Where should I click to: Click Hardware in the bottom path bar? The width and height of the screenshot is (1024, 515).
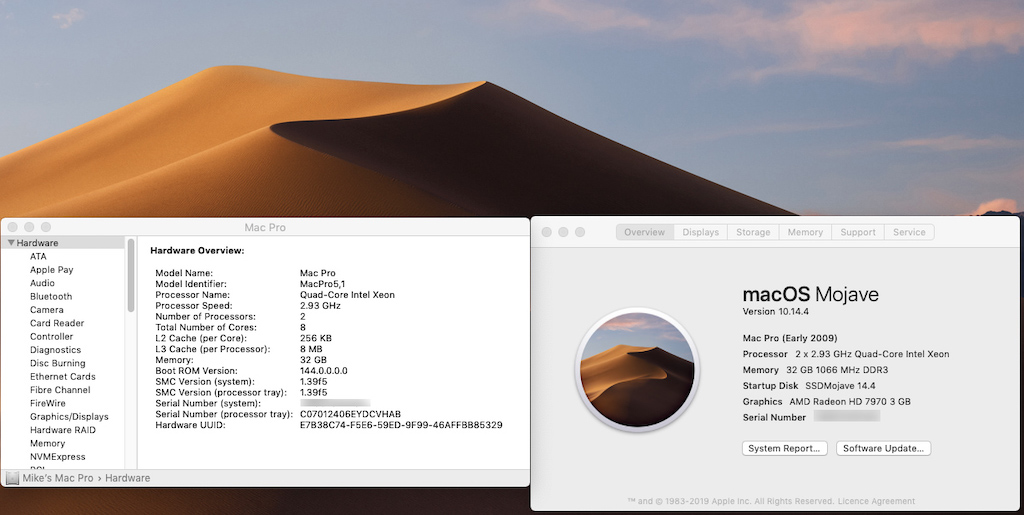coord(127,478)
